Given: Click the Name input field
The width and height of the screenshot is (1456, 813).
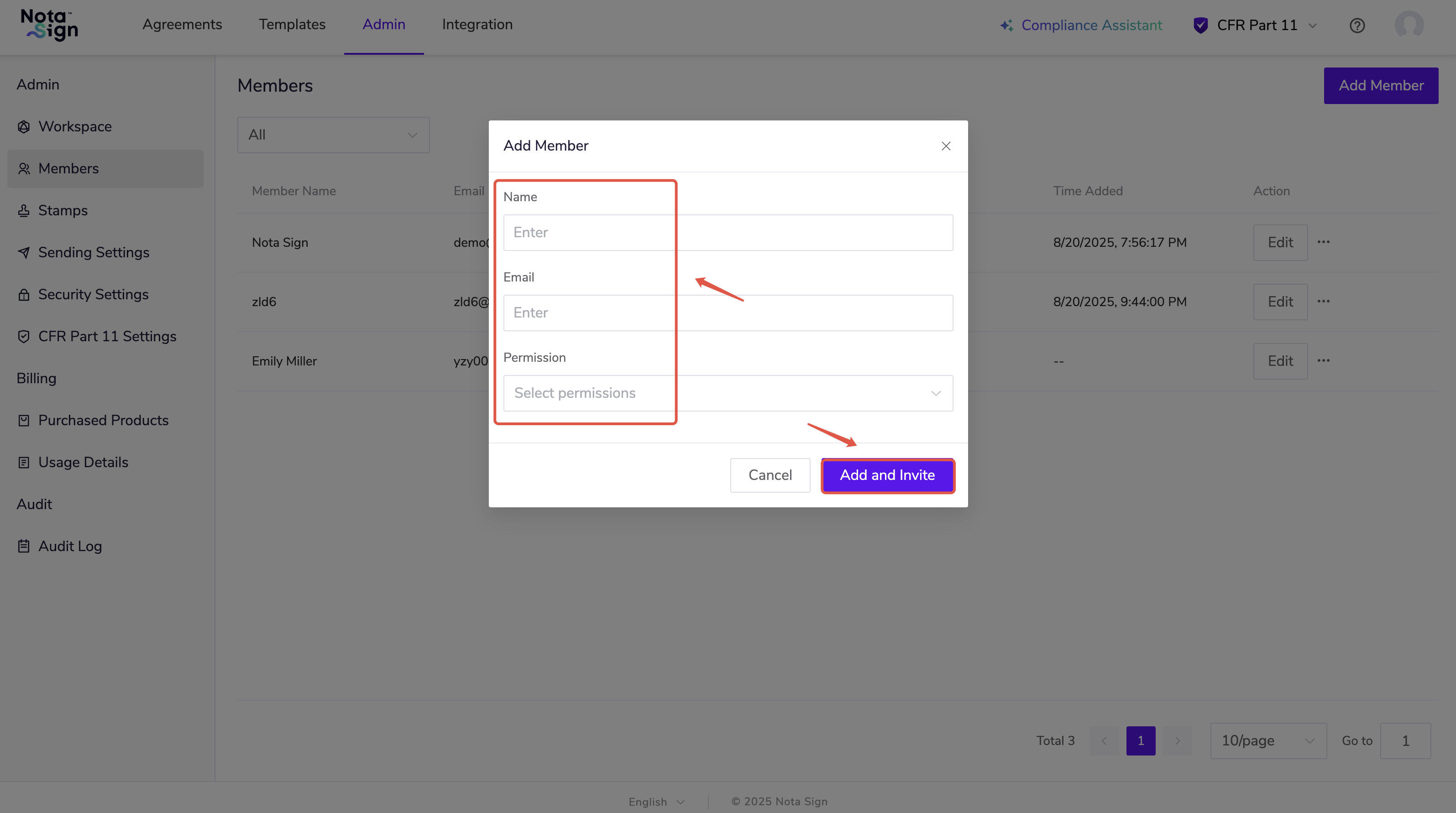Looking at the screenshot, I should 728,233.
